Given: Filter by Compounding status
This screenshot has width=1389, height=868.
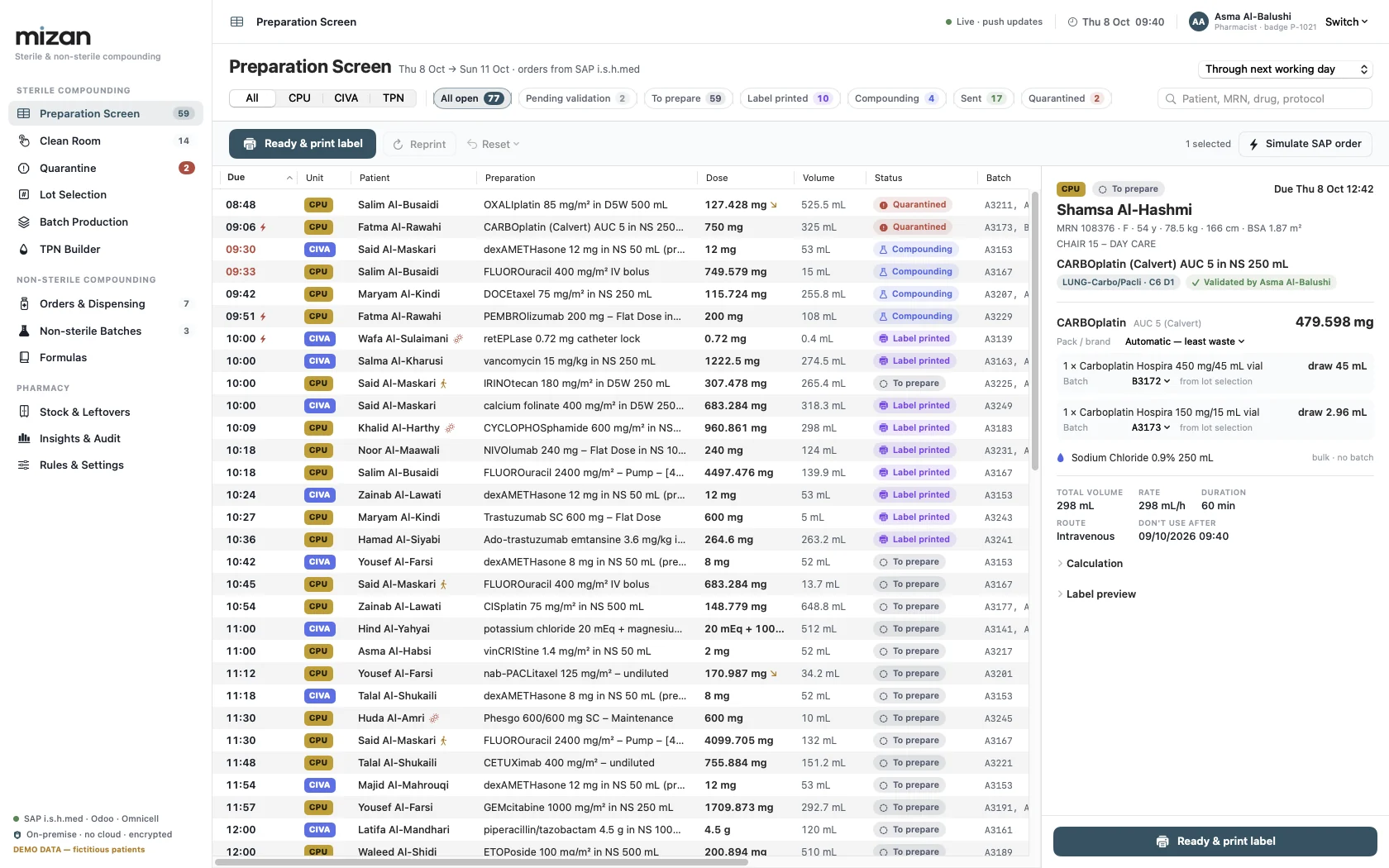Looking at the screenshot, I should click(896, 98).
